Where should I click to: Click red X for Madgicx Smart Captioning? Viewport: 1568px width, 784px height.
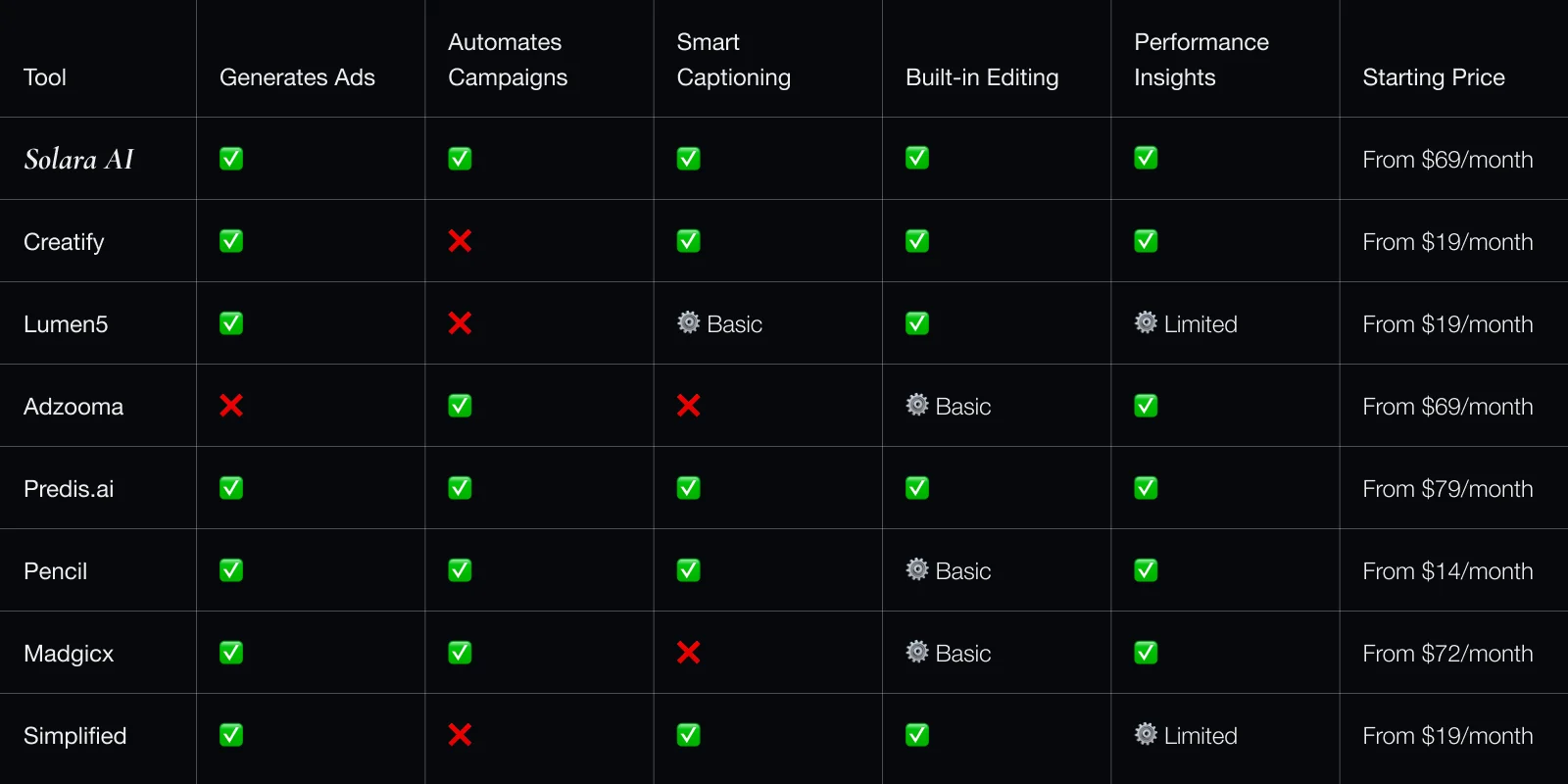pyautogui.click(x=689, y=653)
